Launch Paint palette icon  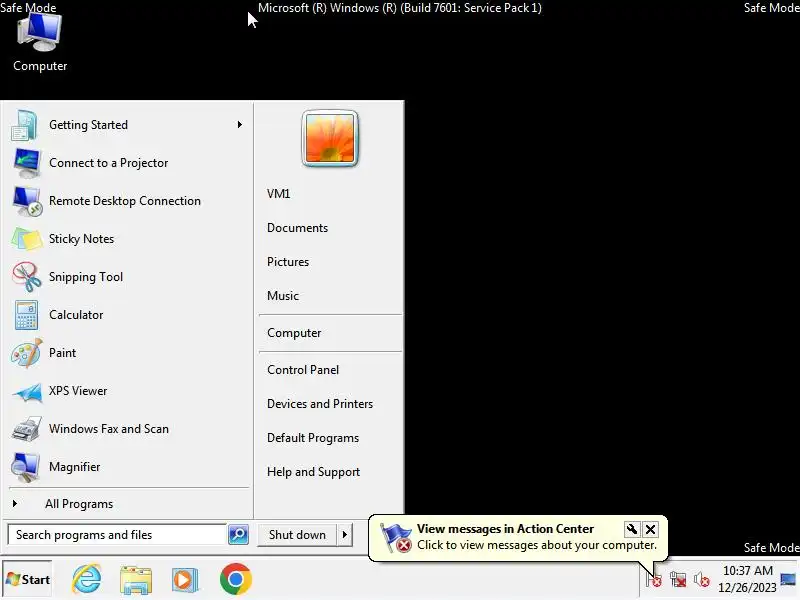[x=26, y=353]
